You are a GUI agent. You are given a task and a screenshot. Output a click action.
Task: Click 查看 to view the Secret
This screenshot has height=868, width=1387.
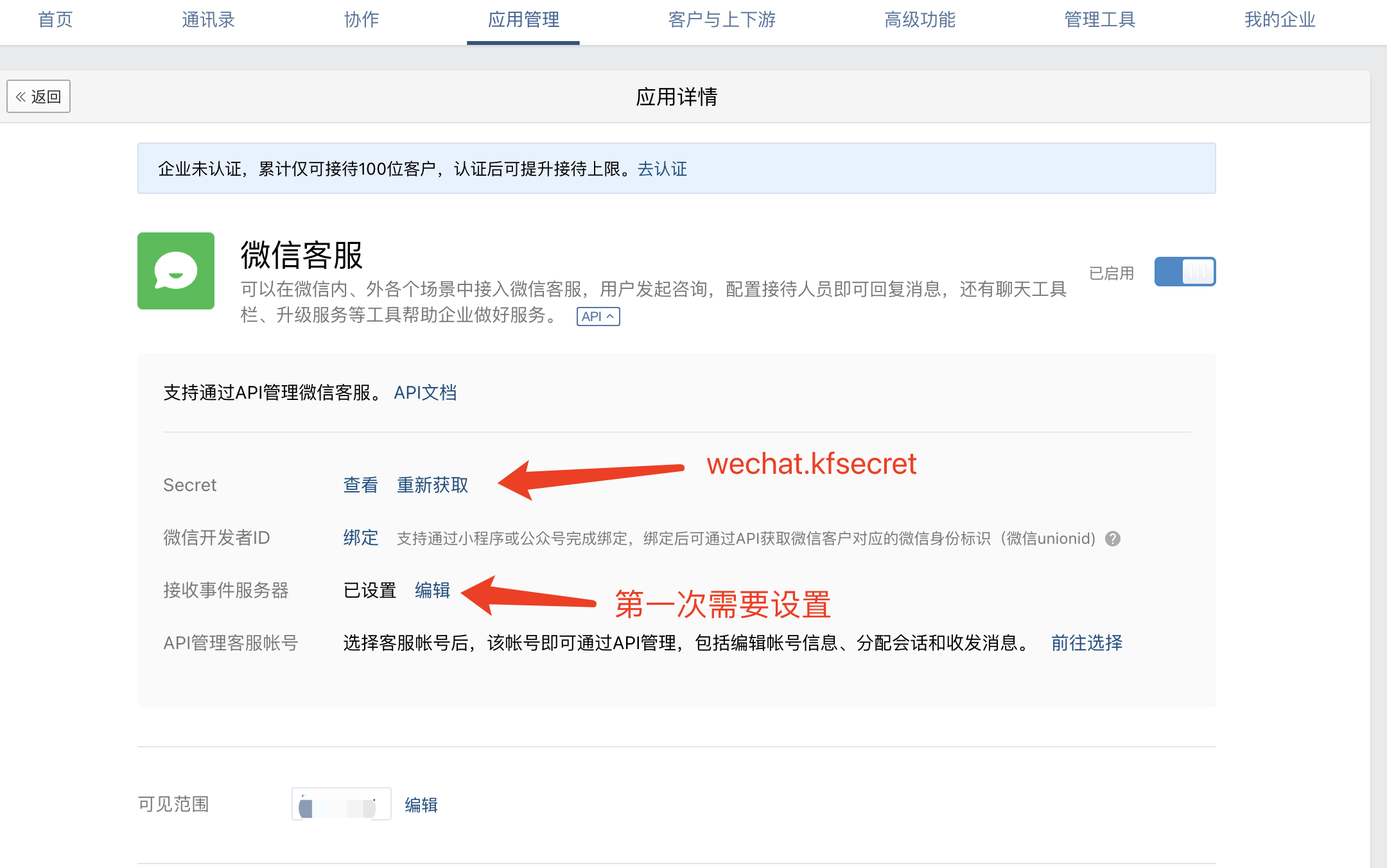[360, 485]
